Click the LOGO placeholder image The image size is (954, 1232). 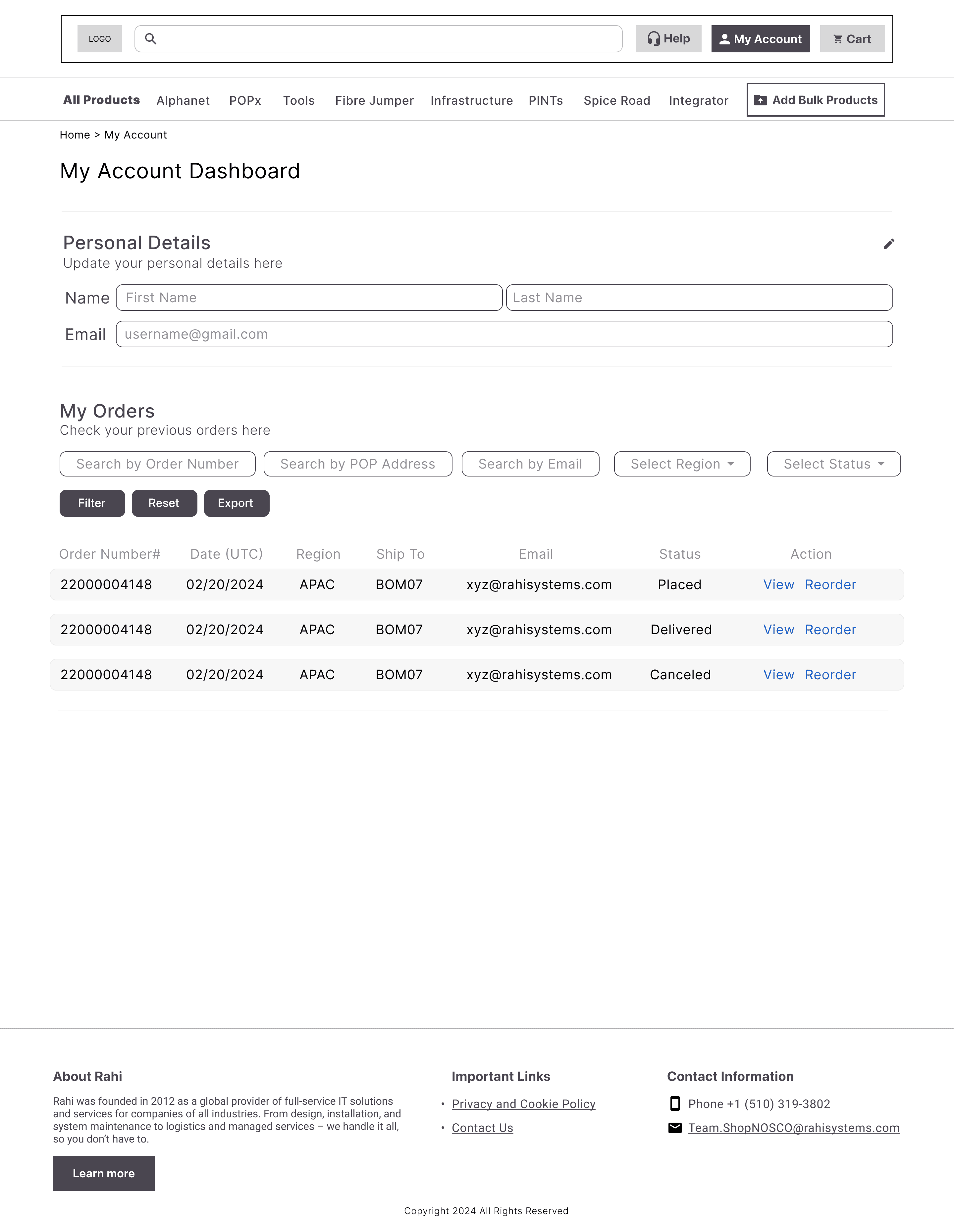[x=100, y=39]
